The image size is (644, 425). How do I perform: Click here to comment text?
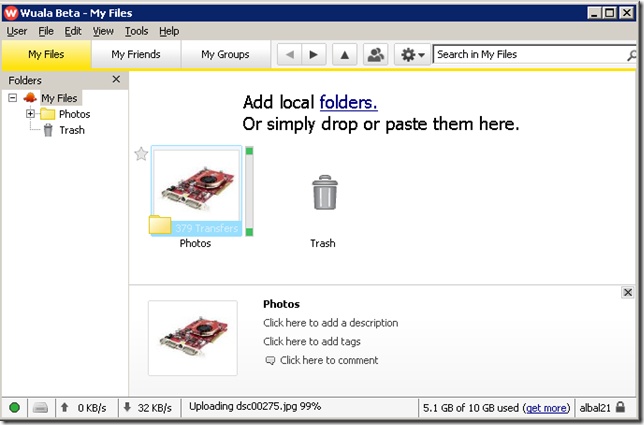click(329, 361)
